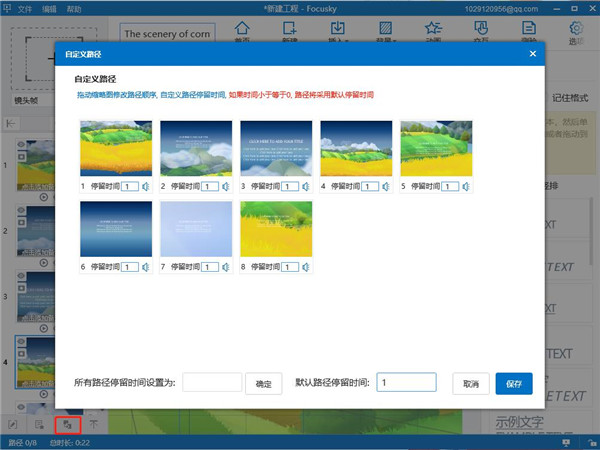Click the stay time field for path 8
The height and width of the screenshot is (450, 600).
290,267
